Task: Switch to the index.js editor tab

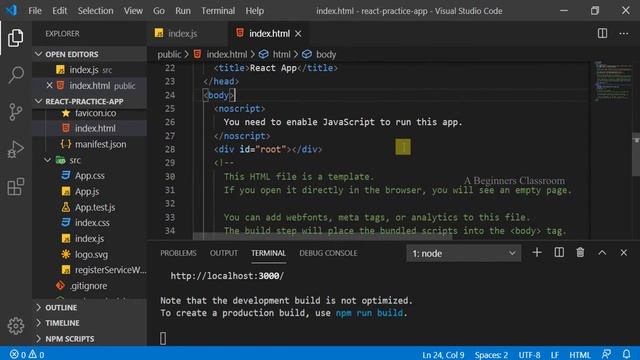Action: click(182, 33)
